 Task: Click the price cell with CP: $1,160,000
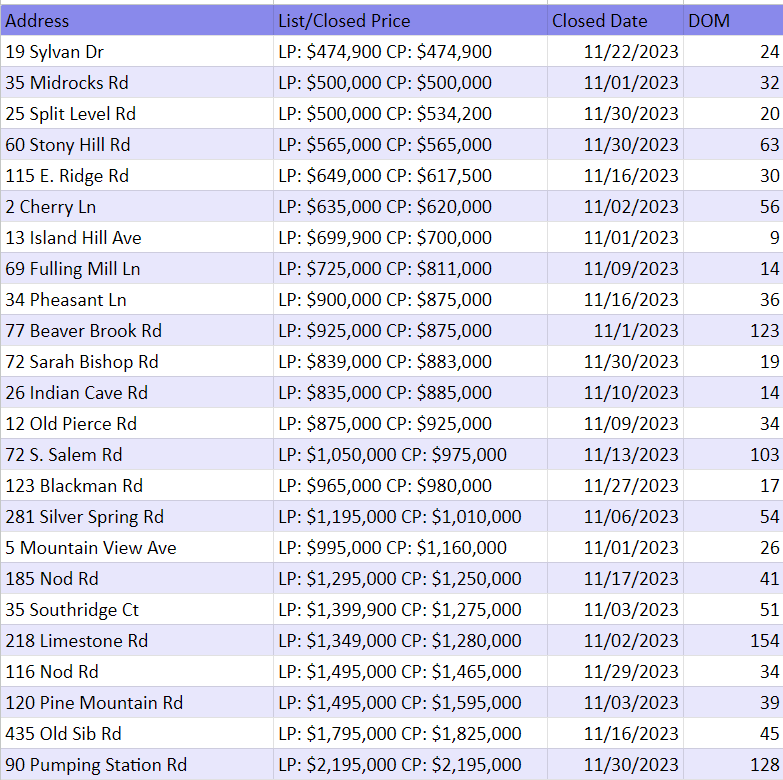392,547
